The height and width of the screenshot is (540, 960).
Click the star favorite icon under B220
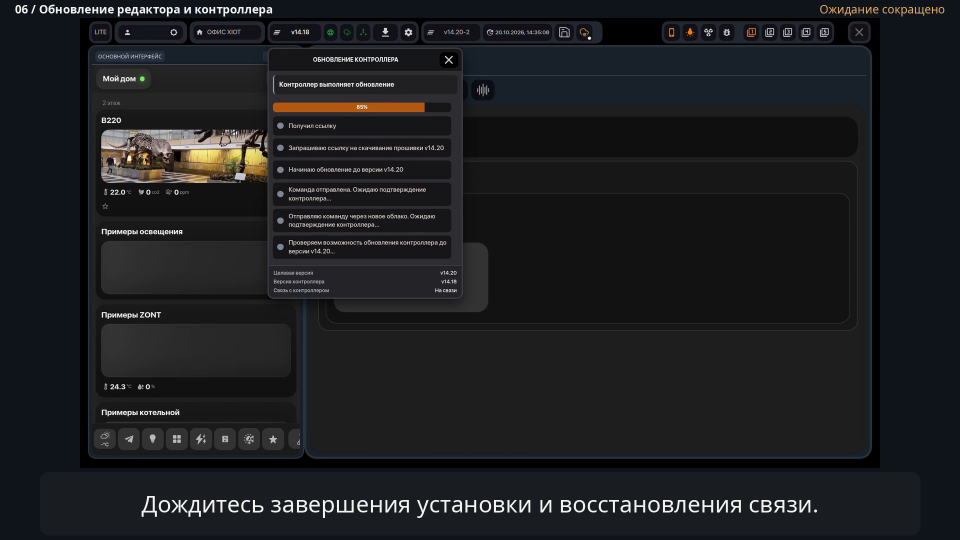(105, 206)
